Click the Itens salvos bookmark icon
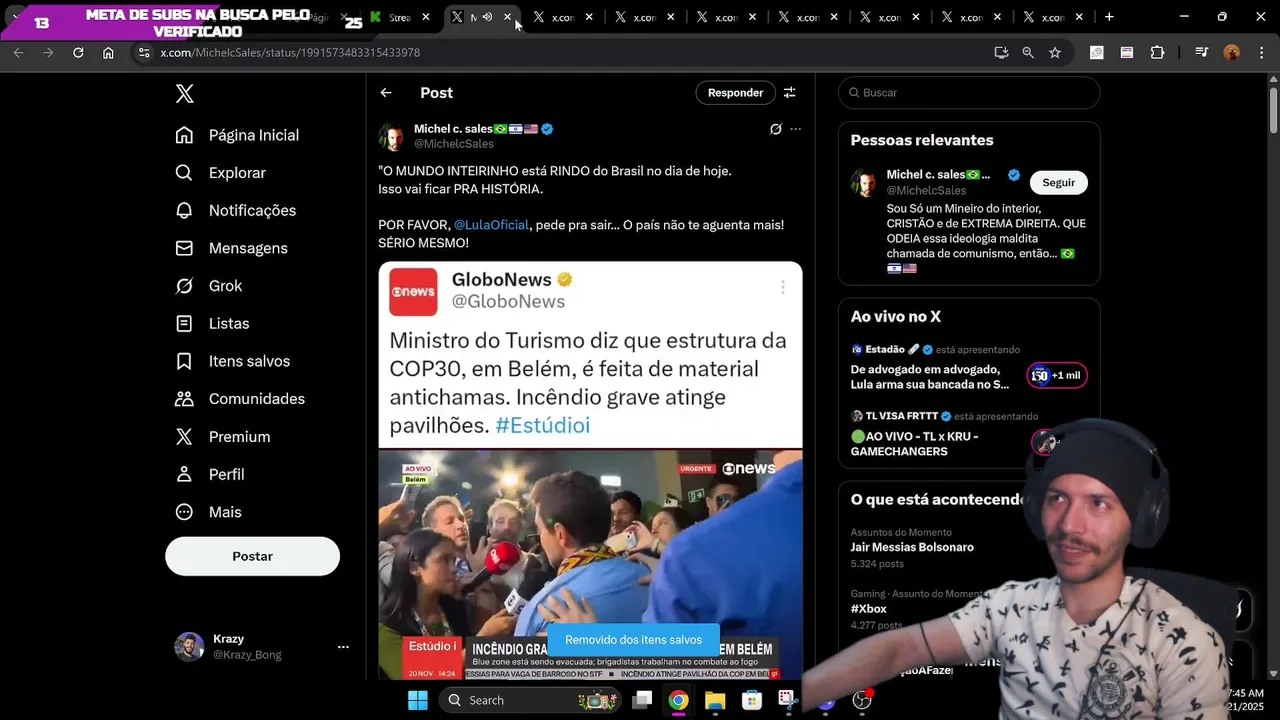This screenshot has width=1280, height=720. (x=184, y=361)
